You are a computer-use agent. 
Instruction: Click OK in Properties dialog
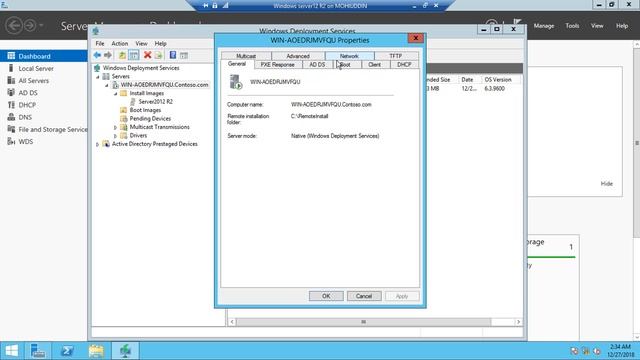coord(326,296)
